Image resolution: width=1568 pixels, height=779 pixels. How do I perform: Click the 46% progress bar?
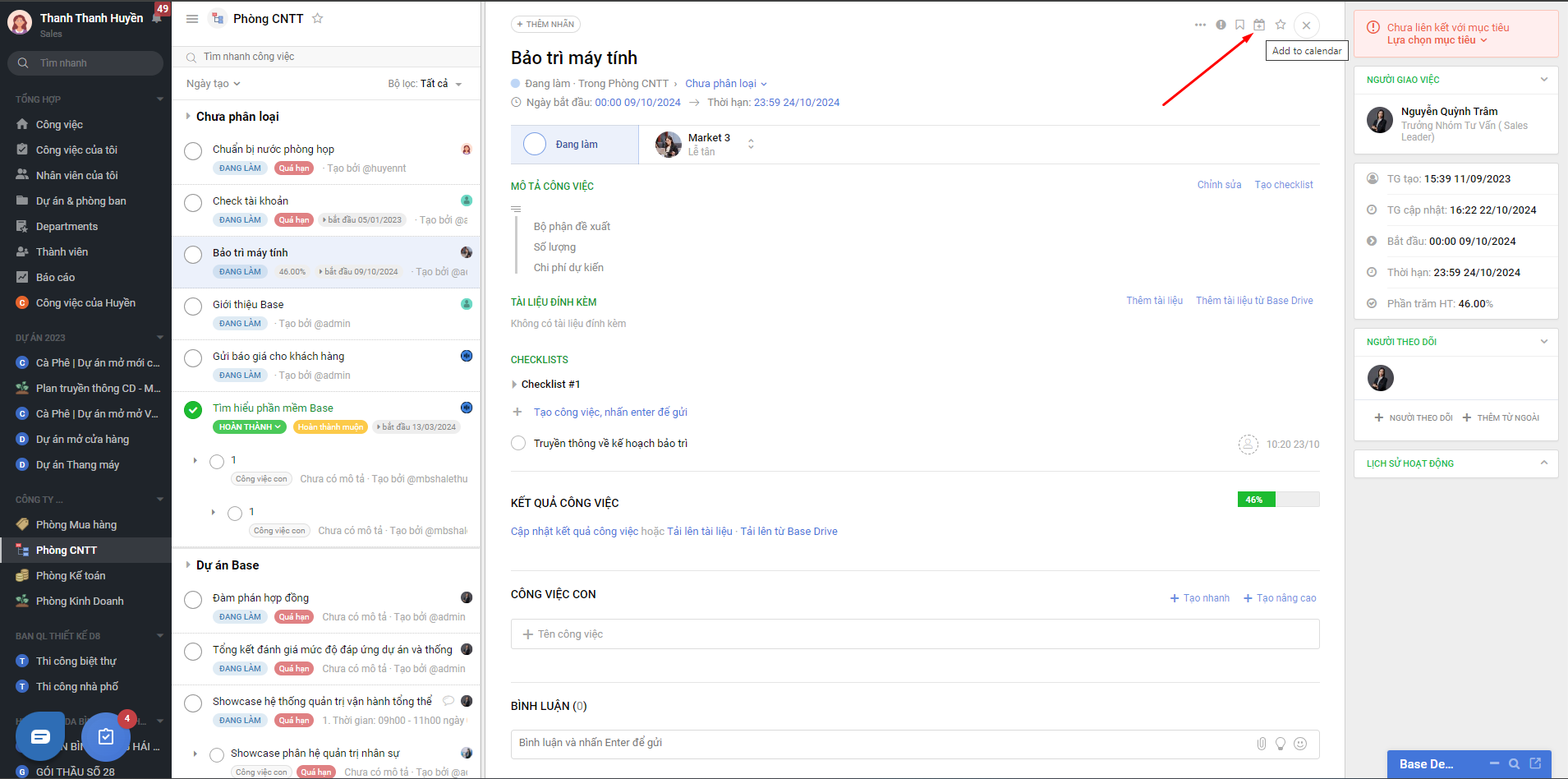[1278, 500]
